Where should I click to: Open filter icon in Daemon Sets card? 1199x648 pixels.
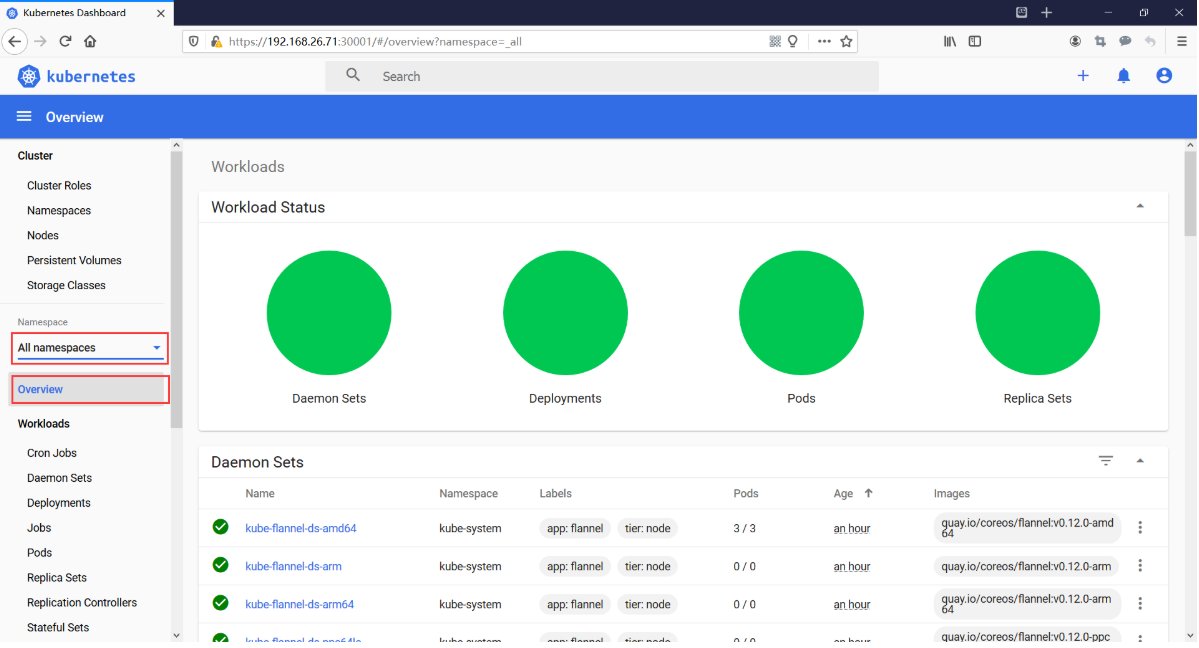click(1106, 461)
